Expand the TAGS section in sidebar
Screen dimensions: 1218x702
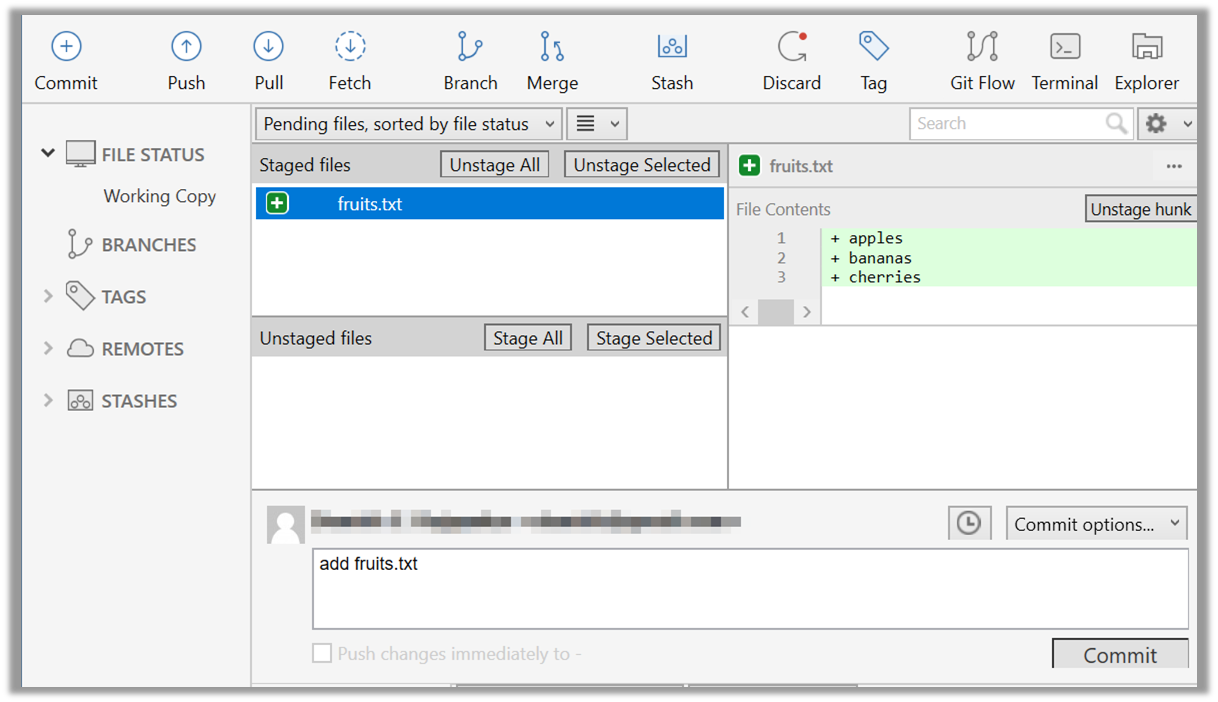pos(48,296)
